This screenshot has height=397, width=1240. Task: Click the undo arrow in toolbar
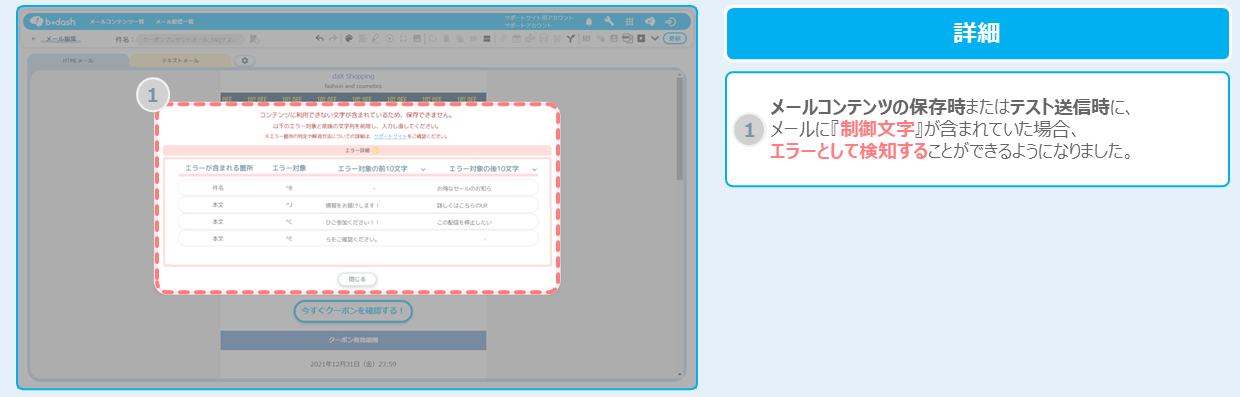coord(320,39)
